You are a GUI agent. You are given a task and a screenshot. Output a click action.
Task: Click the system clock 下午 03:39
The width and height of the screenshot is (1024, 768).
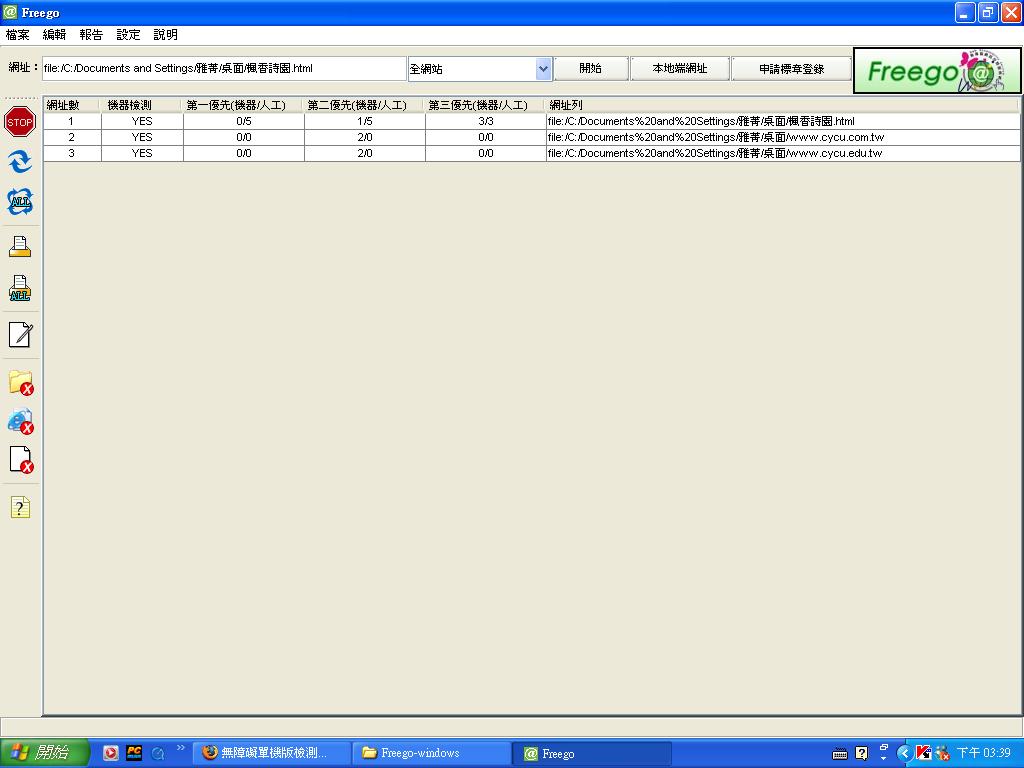(984, 753)
